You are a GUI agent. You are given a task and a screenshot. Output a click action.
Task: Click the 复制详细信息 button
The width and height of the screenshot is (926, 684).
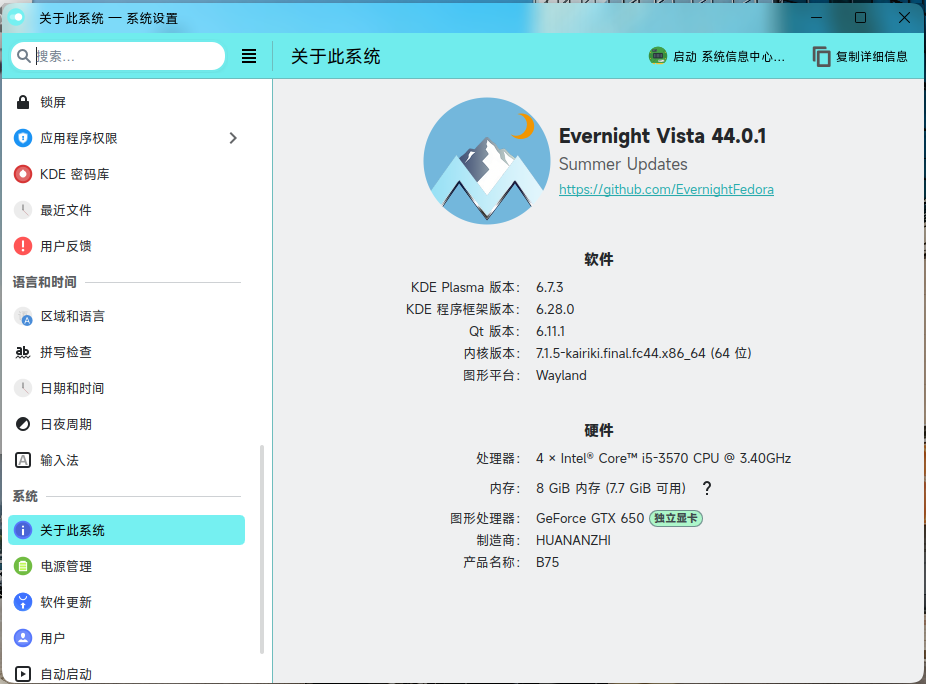click(860, 56)
